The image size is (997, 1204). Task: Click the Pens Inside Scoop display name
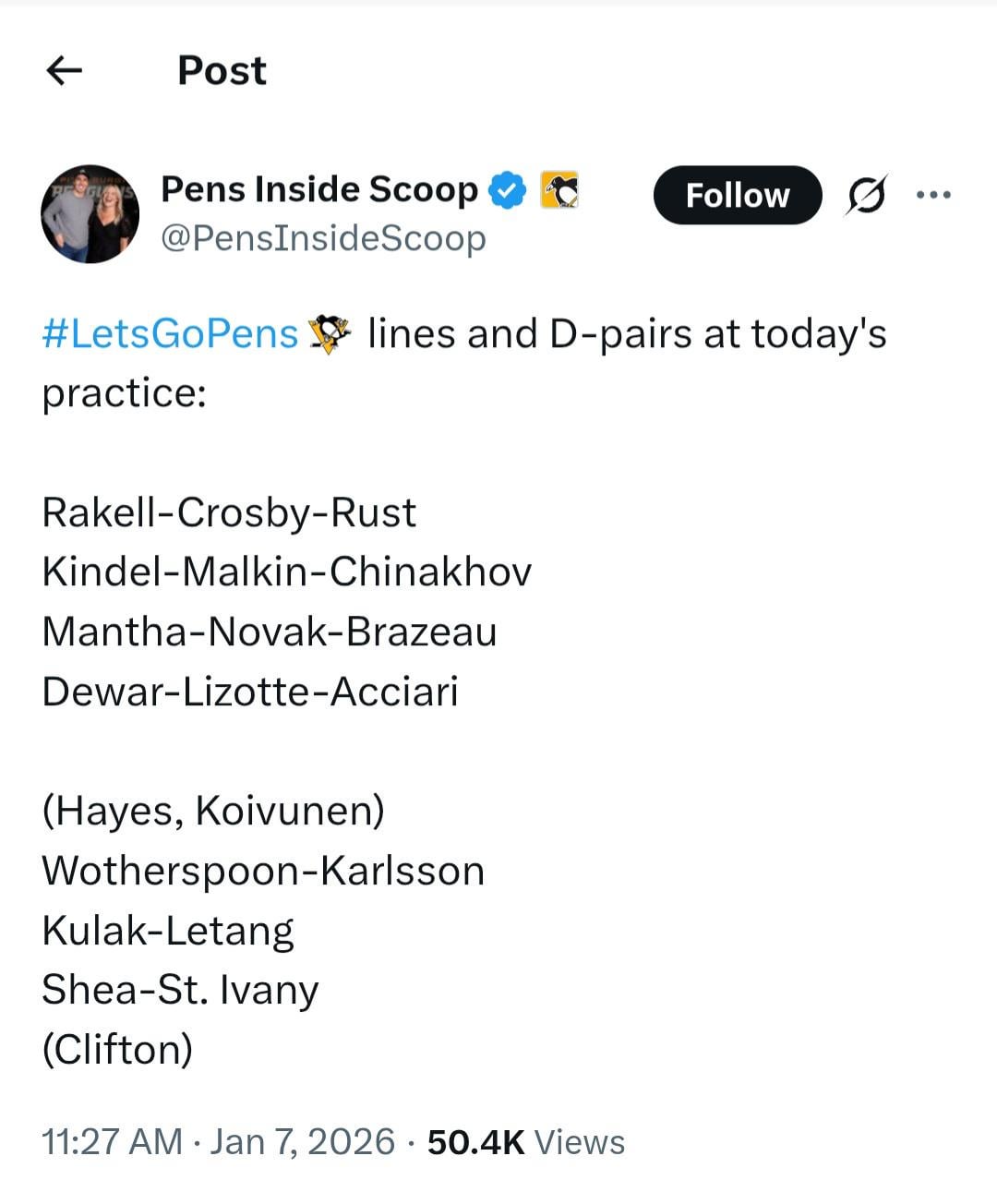(x=319, y=189)
